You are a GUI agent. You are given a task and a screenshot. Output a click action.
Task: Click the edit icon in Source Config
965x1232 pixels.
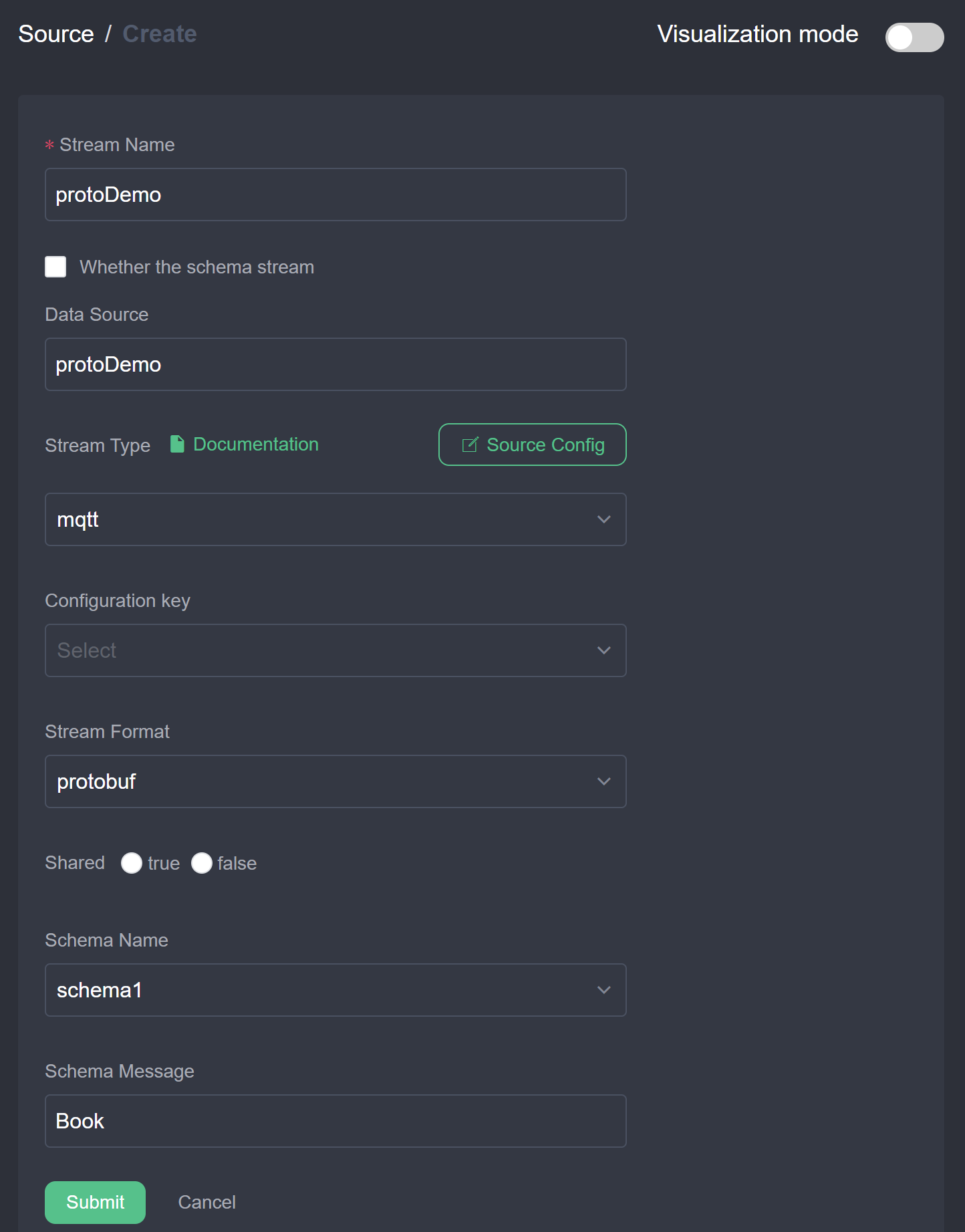pyautogui.click(x=470, y=445)
